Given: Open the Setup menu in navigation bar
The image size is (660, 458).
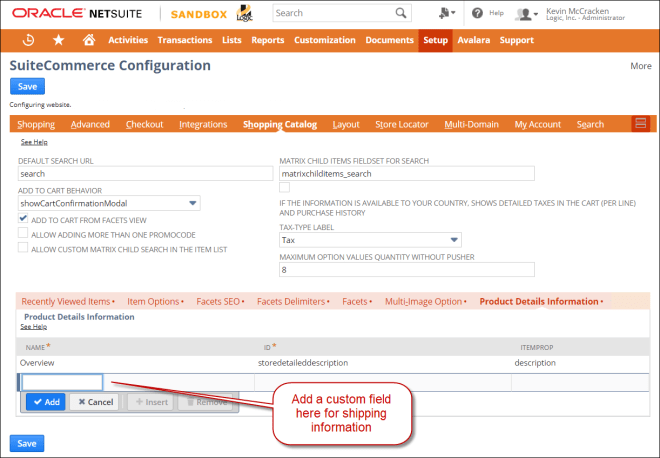Looking at the screenshot, I should pyautogui.click(x=435, y=40).
